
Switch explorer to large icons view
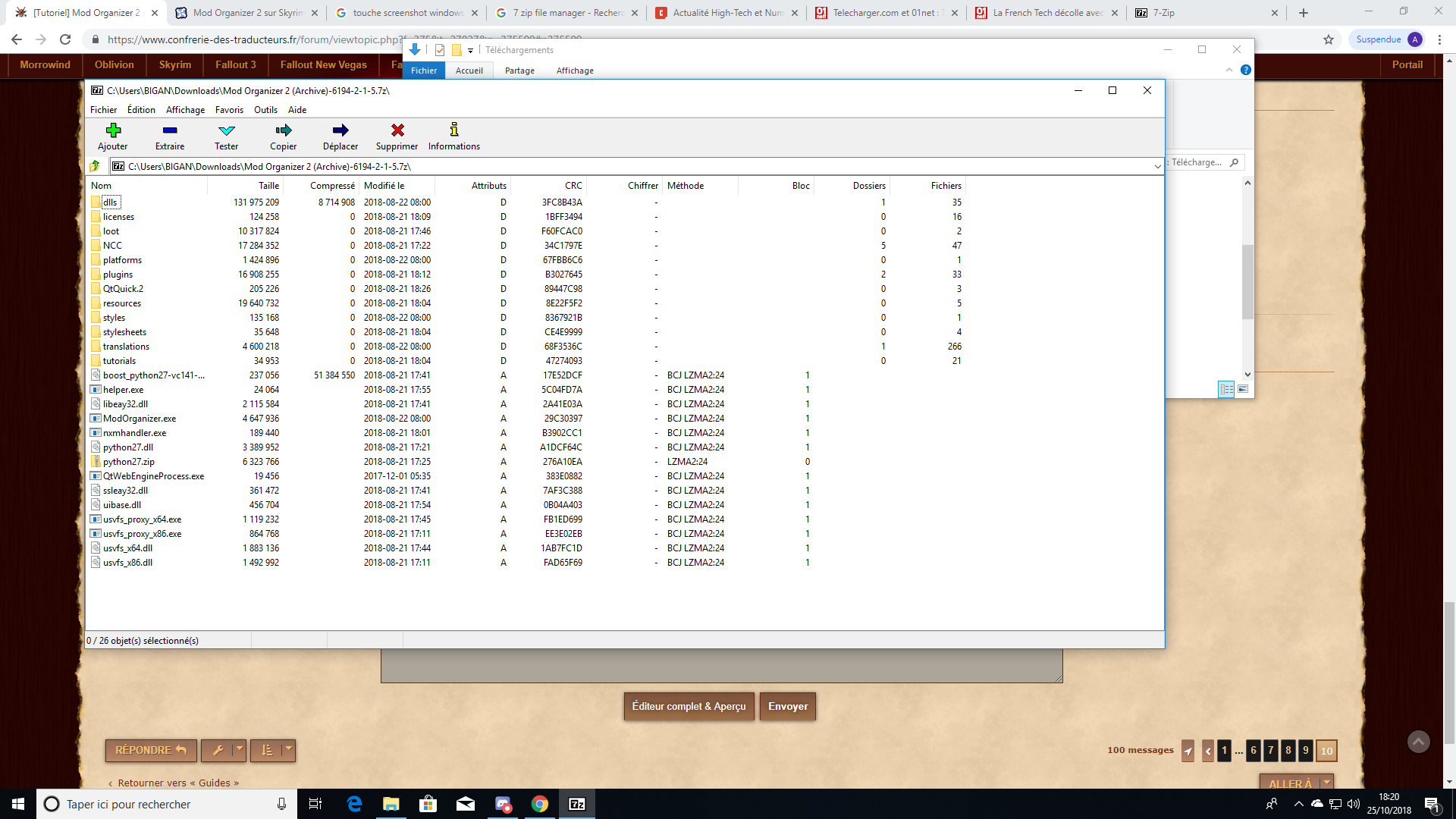tap(1243, 389)
